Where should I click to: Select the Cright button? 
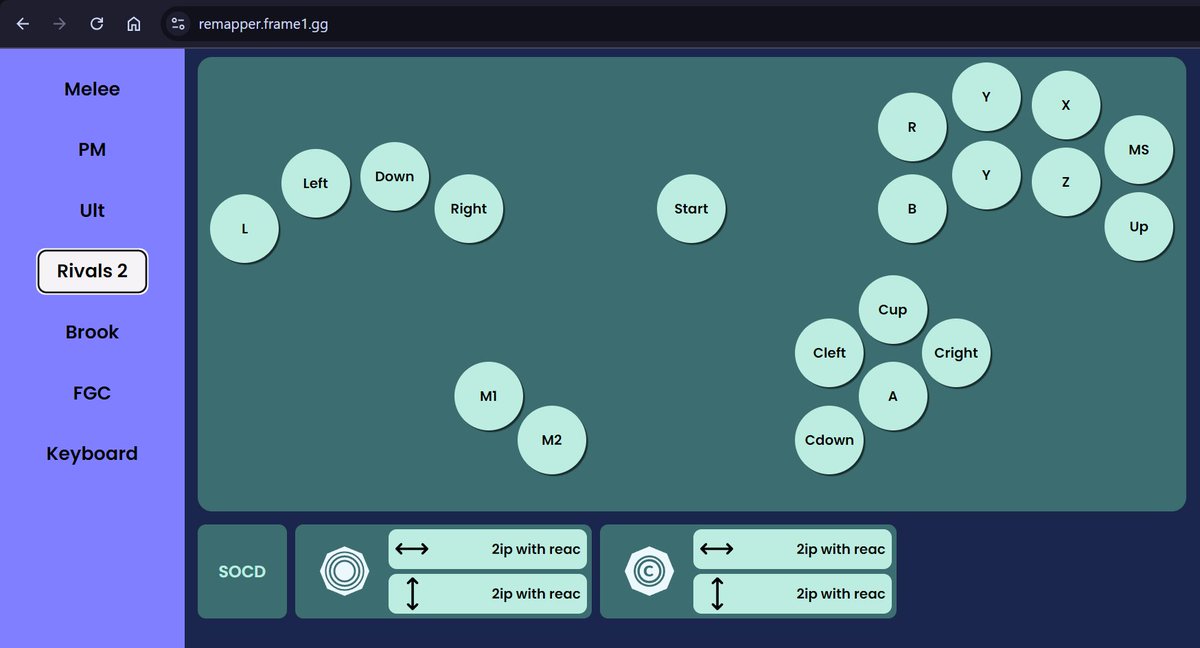pyautogui.click(x=956, y=353)
